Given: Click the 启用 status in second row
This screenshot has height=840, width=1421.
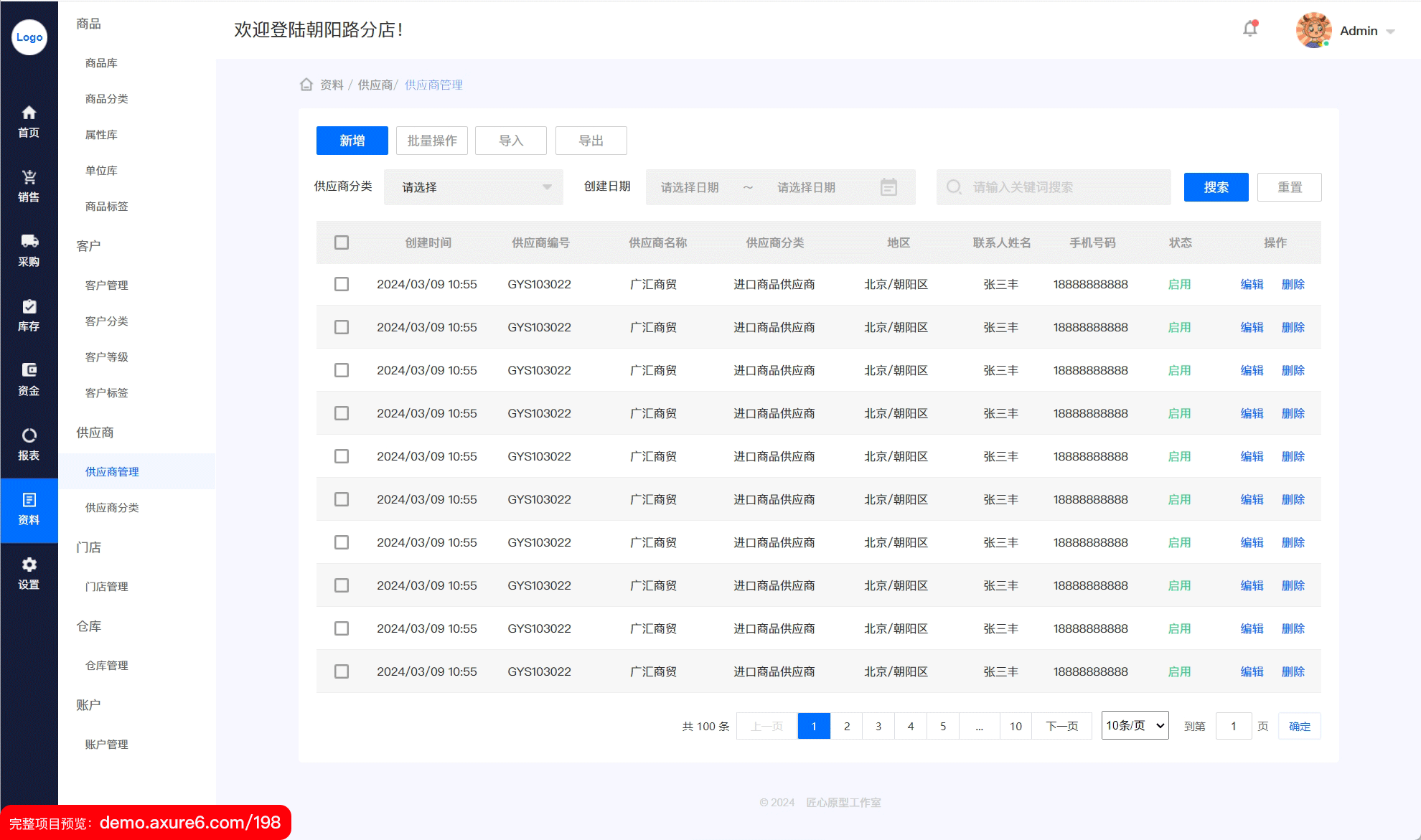Looking at the screenshot, I should coord(1180,327).
